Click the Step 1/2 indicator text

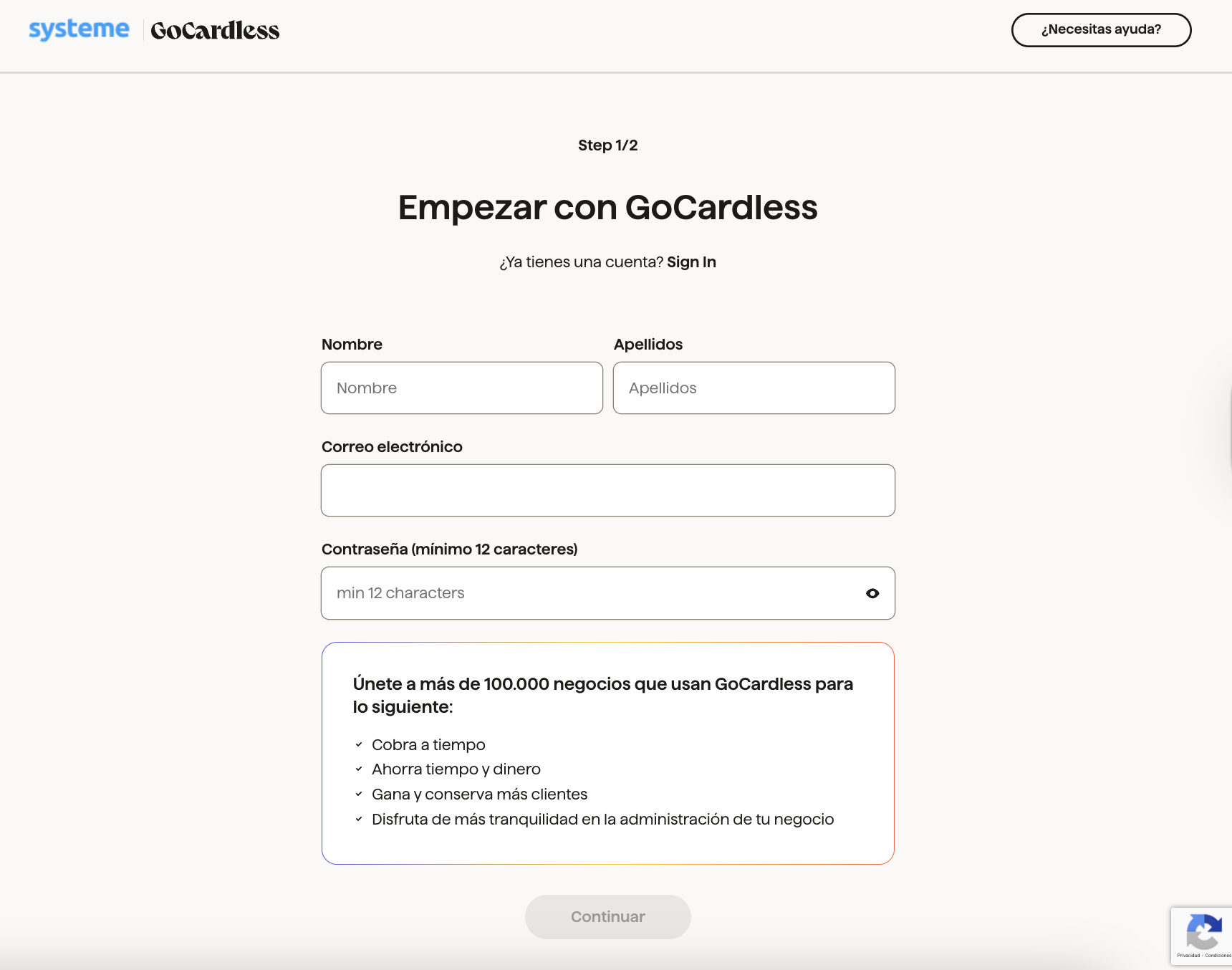click(x=608, y=145)
